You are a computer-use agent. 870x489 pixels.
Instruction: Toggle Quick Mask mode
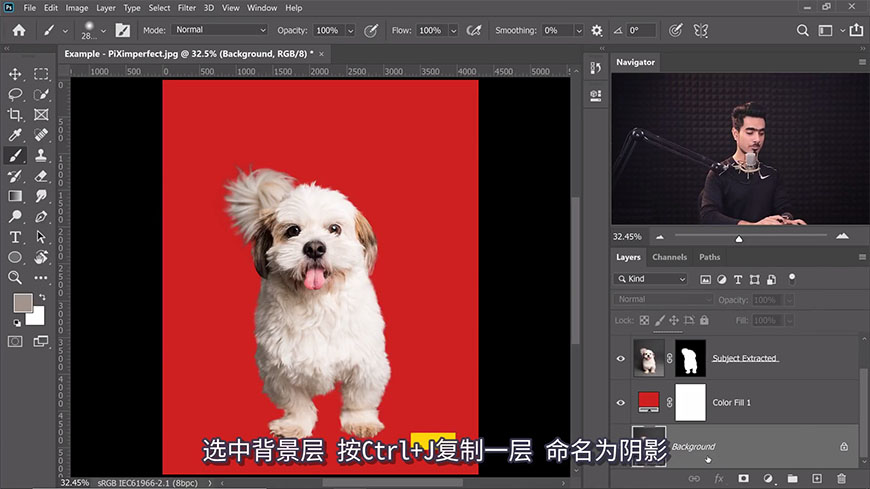[x=15, y=341]
